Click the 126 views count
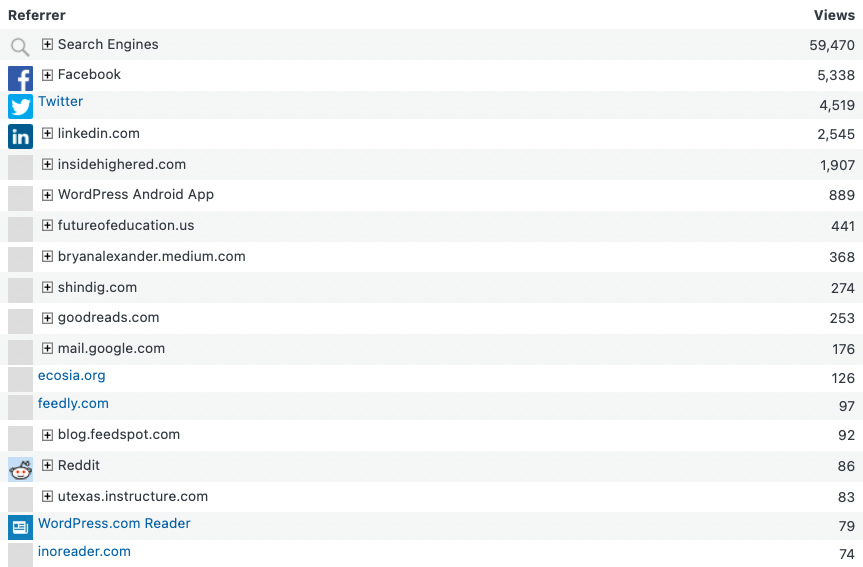 pos(843,378)
